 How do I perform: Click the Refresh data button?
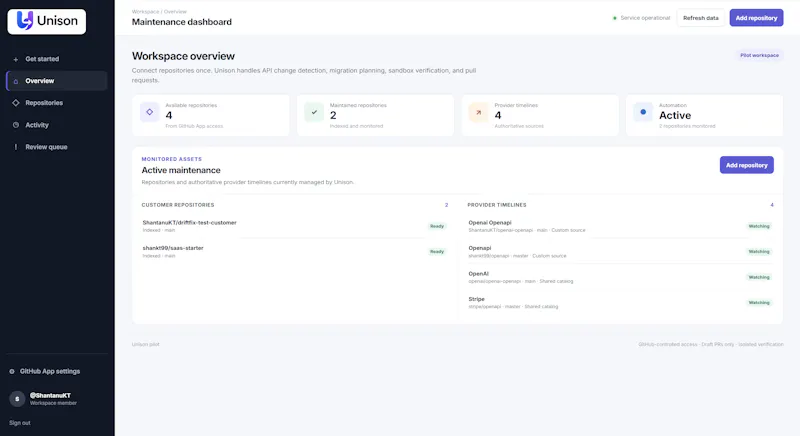[701, 18]
